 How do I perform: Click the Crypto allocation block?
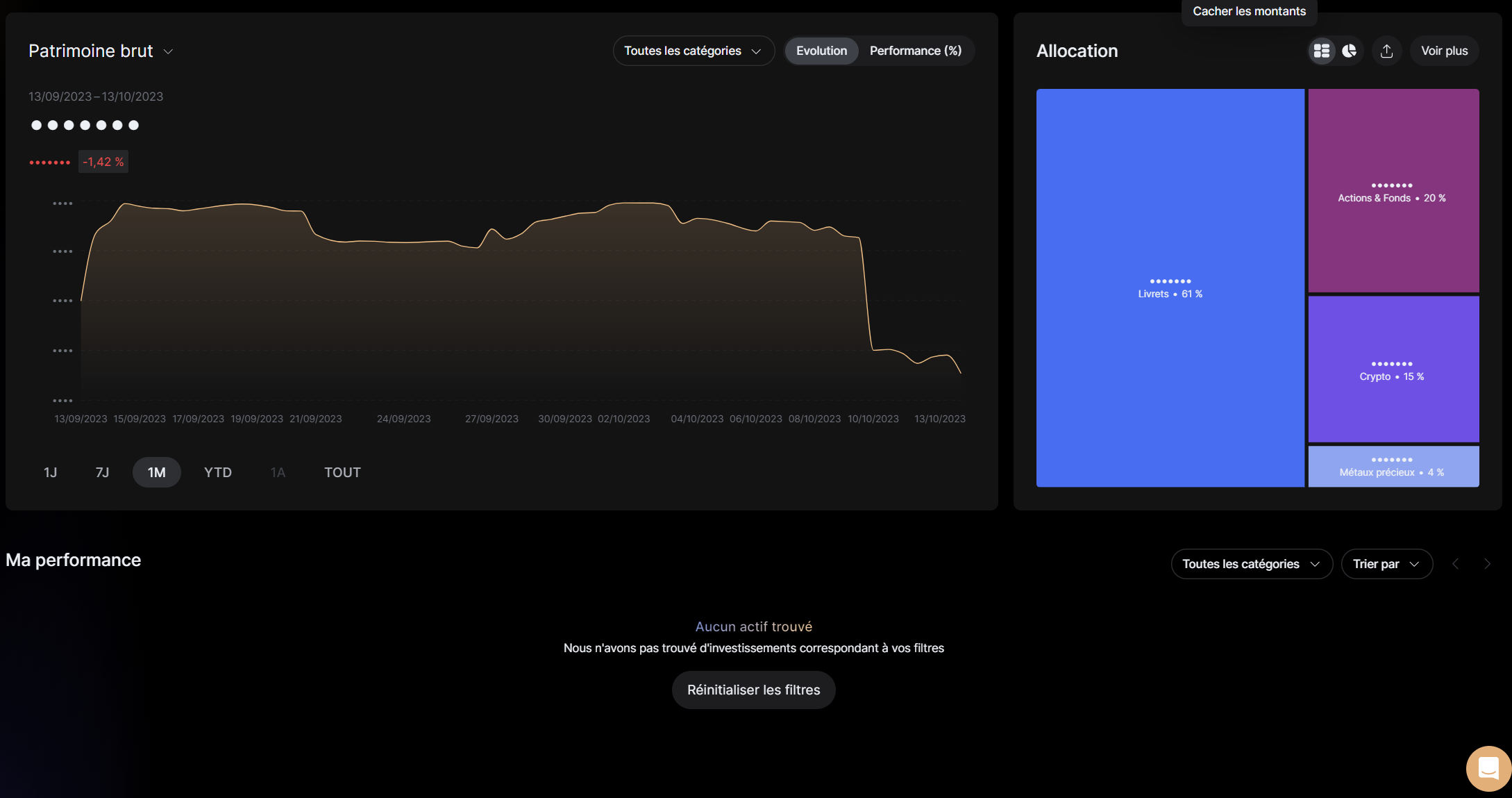(1393, 369)
